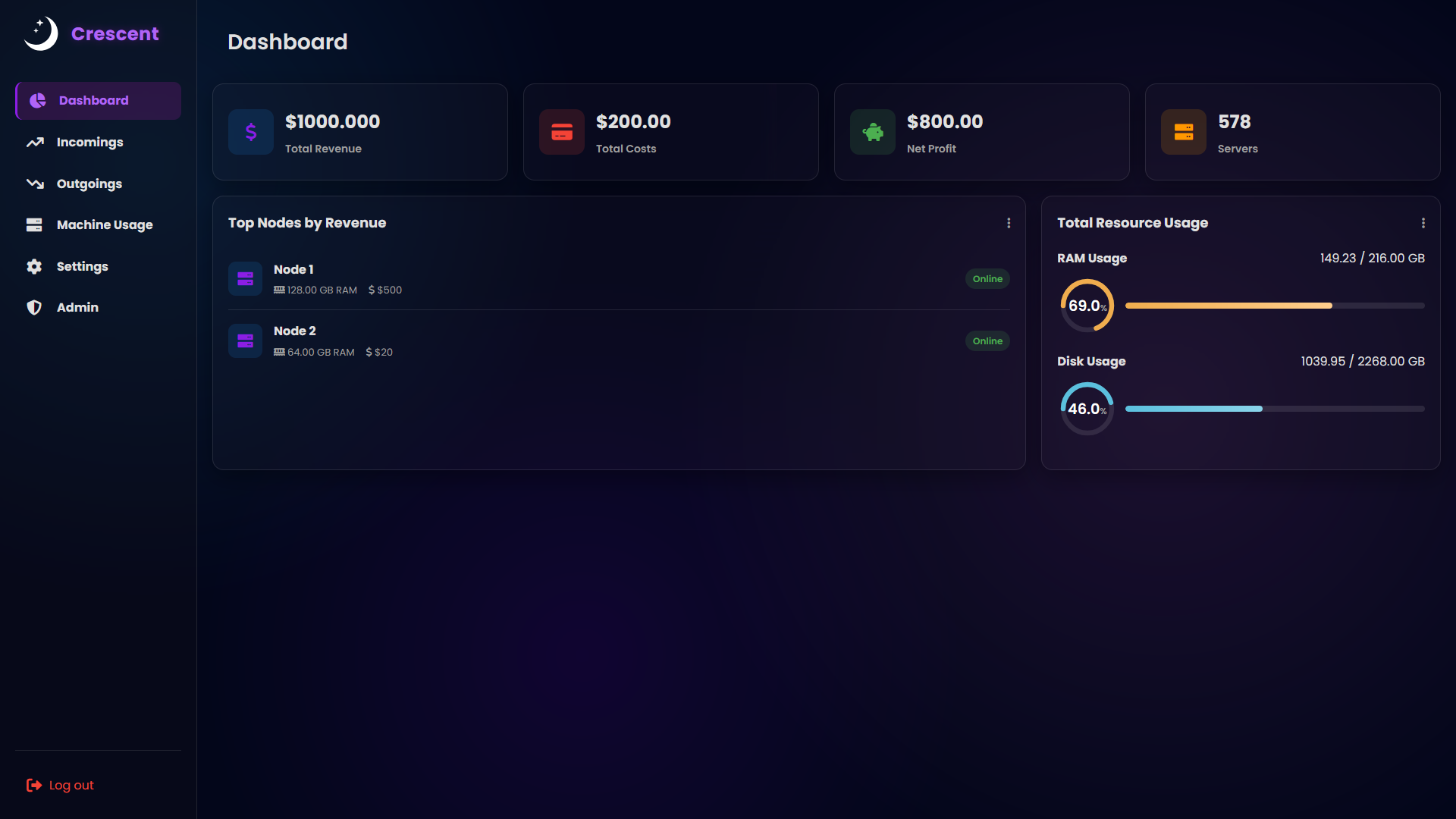The width and height of the screenshot is (1456, 819).
Task: Click the red credit card icon for Total Costs
Action: 561,131
